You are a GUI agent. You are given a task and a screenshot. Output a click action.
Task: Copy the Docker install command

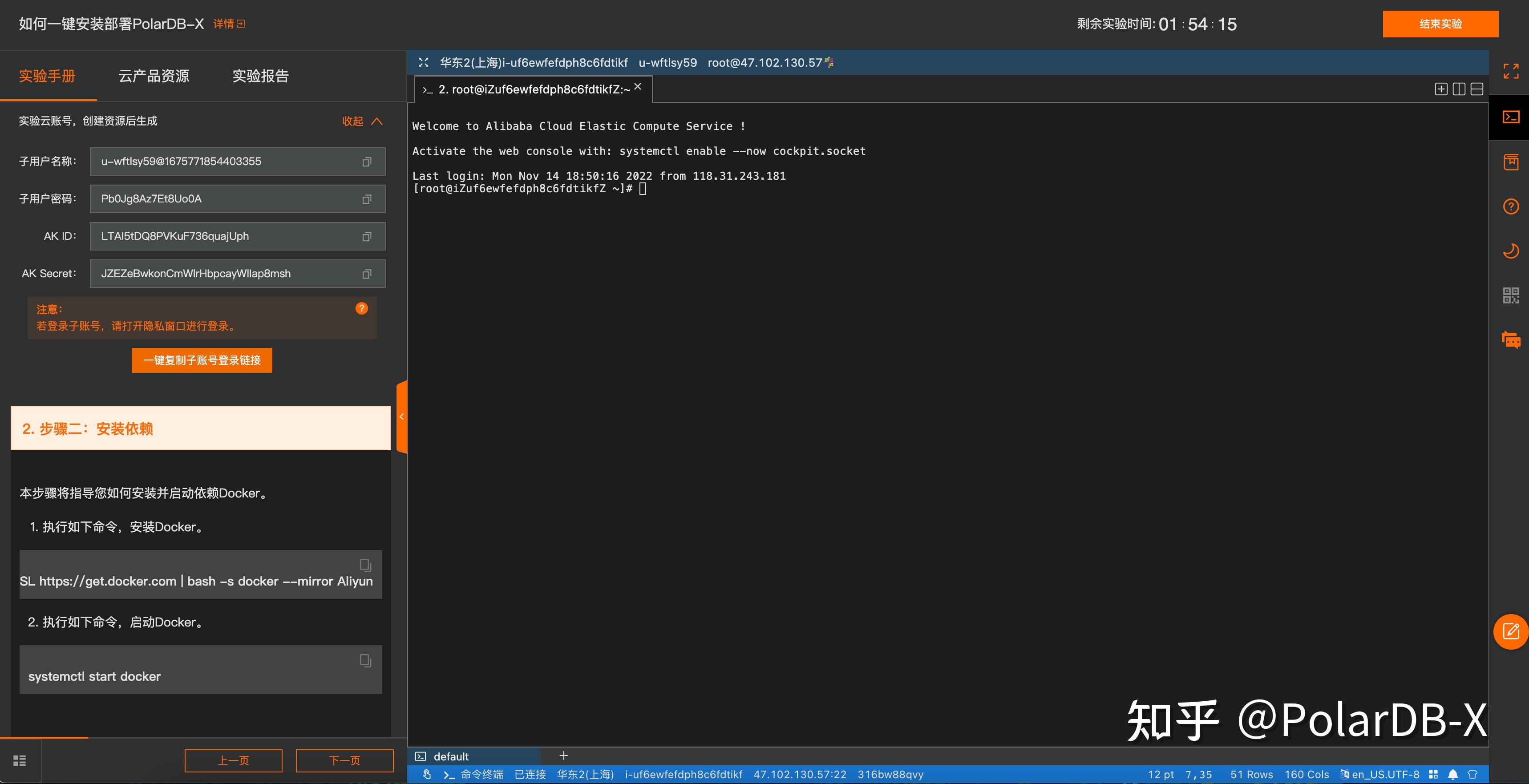(365, 565)
